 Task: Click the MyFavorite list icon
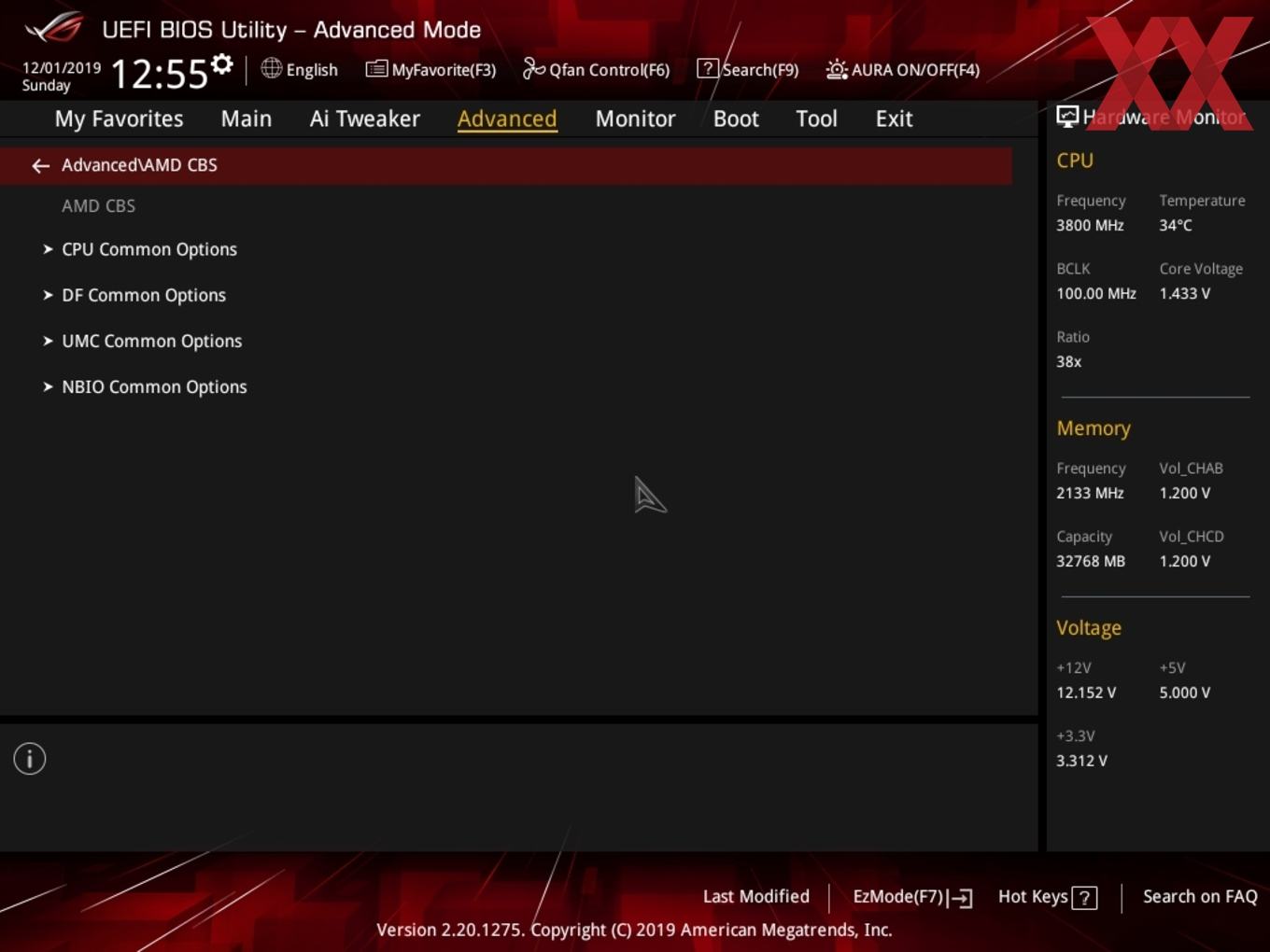(x=376, y=69)
